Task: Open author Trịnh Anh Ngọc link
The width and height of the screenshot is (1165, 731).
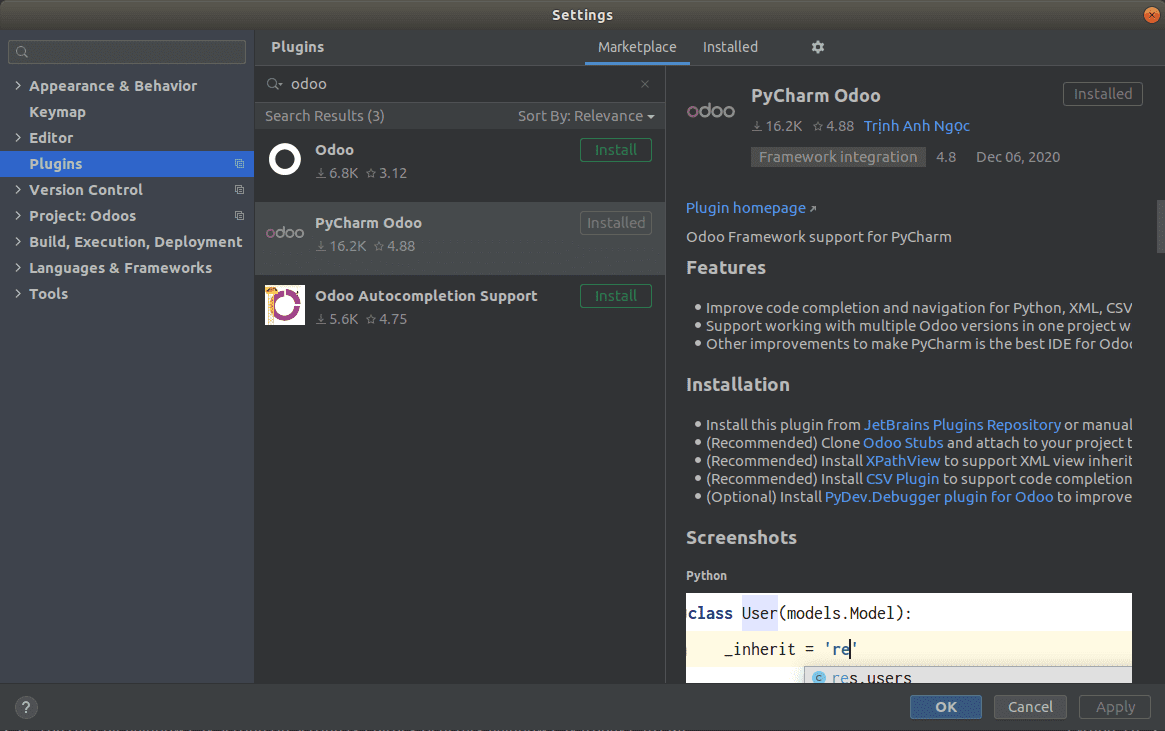Action: click(x=917, y=126)
